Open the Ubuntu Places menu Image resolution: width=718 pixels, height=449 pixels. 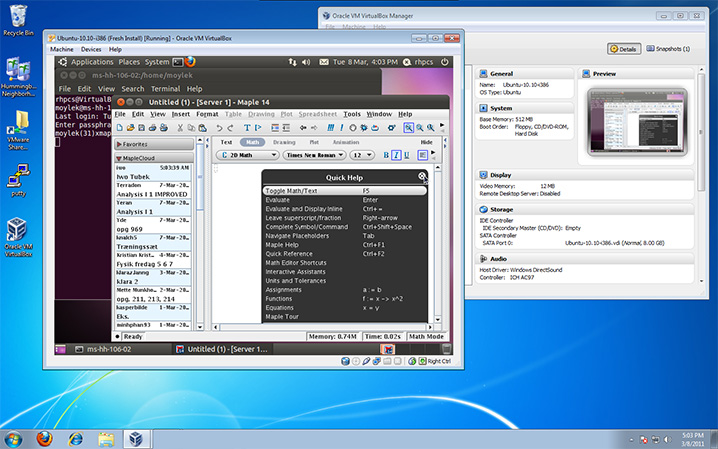129,62
